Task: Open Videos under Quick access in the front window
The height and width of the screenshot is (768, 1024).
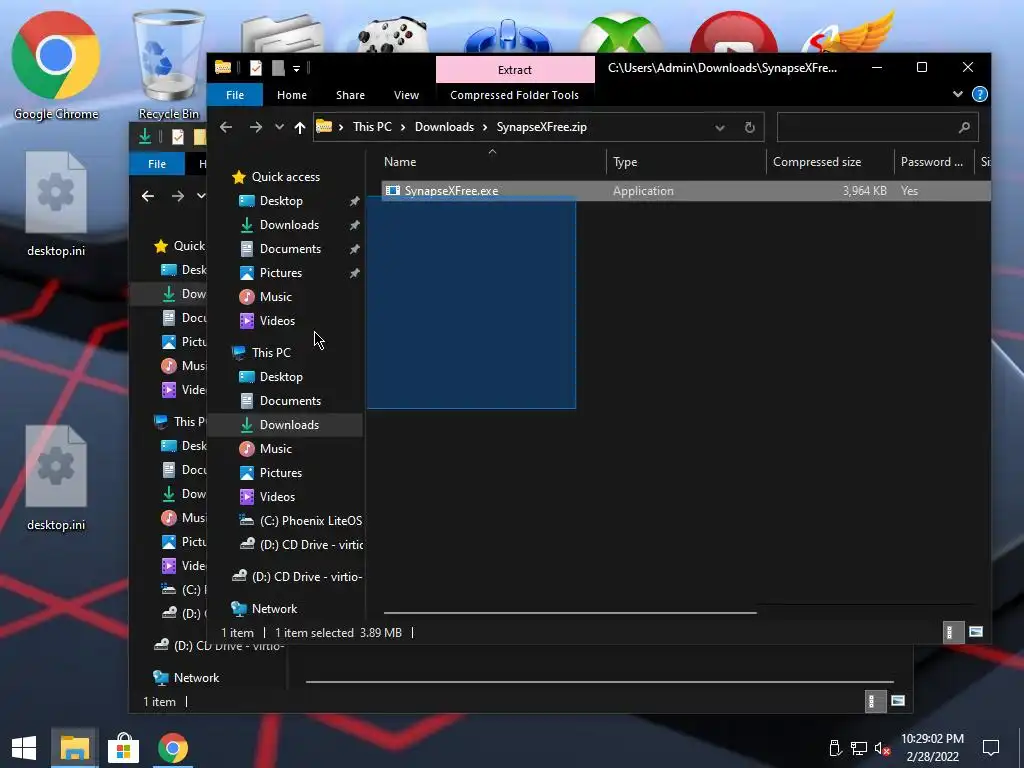Action: coord(277,321)
